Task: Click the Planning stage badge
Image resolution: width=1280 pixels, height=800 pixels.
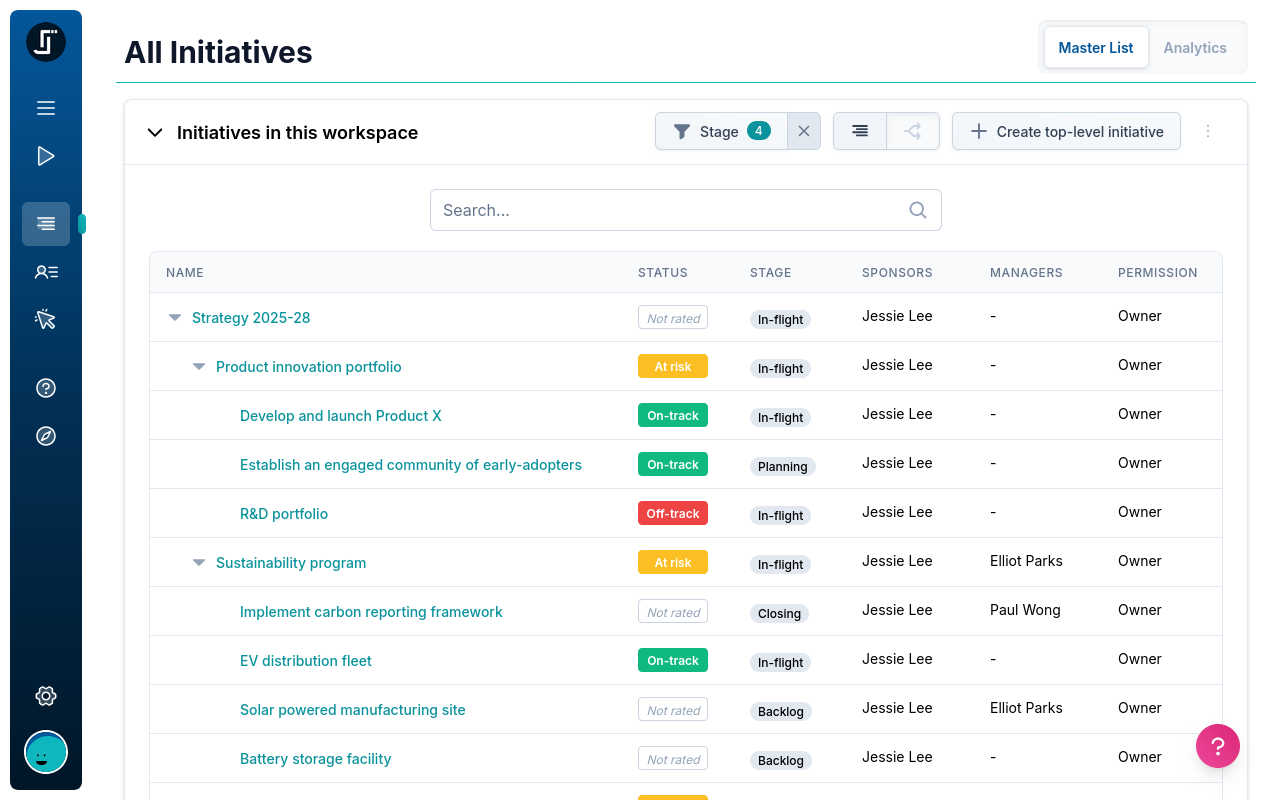Action: tap(783, 467)
